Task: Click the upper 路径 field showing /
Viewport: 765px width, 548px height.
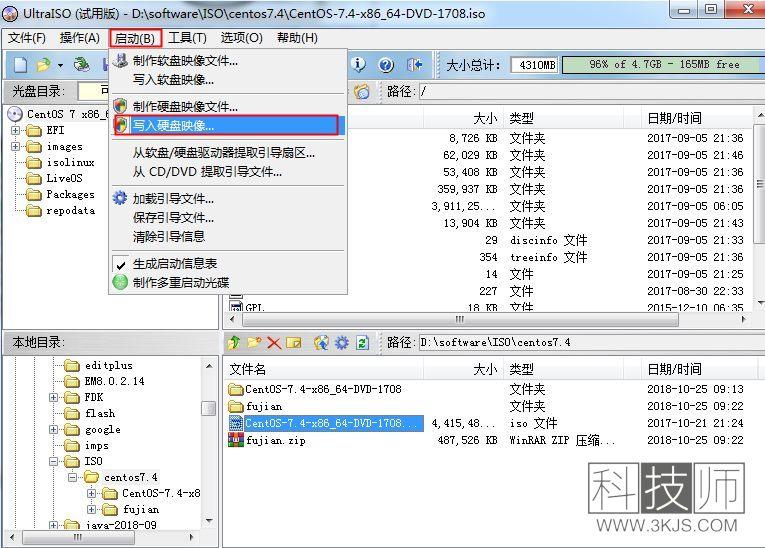Action: [590, 91]
